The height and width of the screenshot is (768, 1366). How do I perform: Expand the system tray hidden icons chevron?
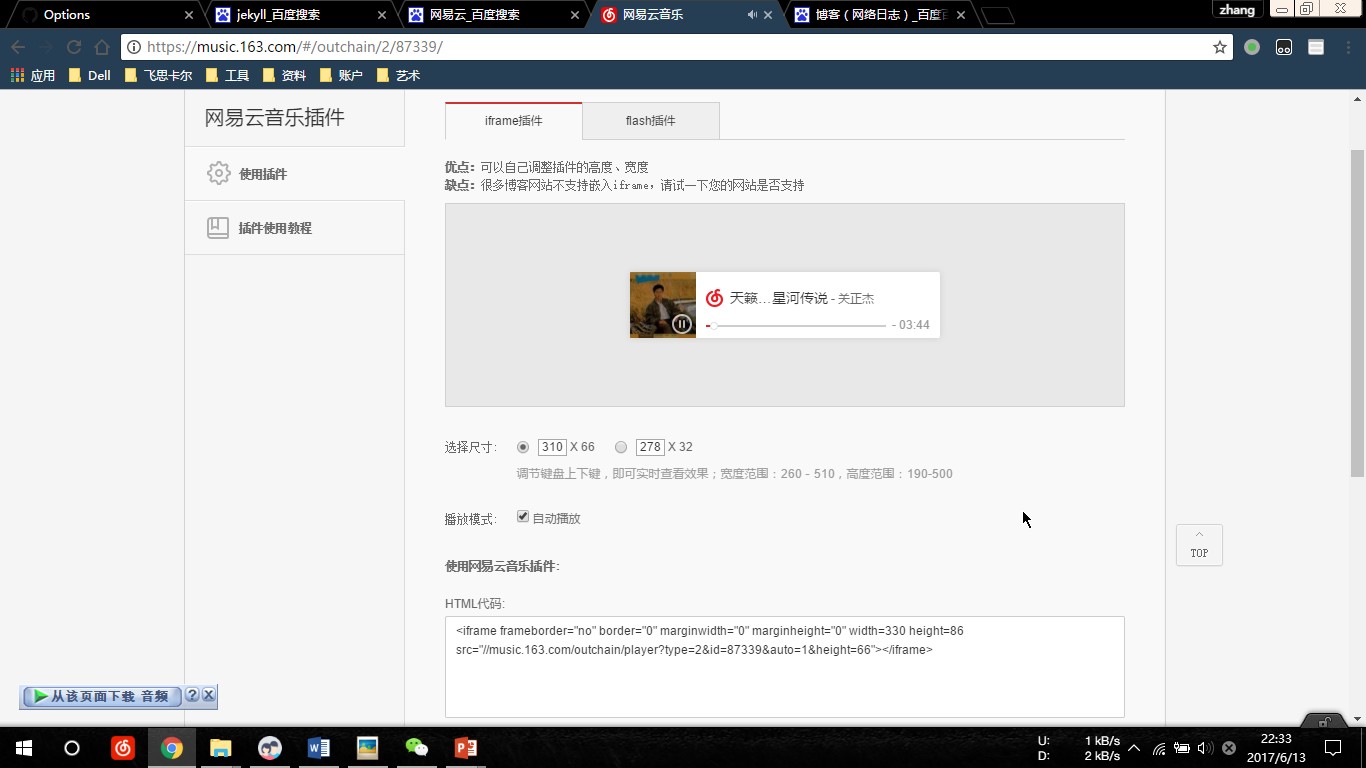[x=1133, y=748]
